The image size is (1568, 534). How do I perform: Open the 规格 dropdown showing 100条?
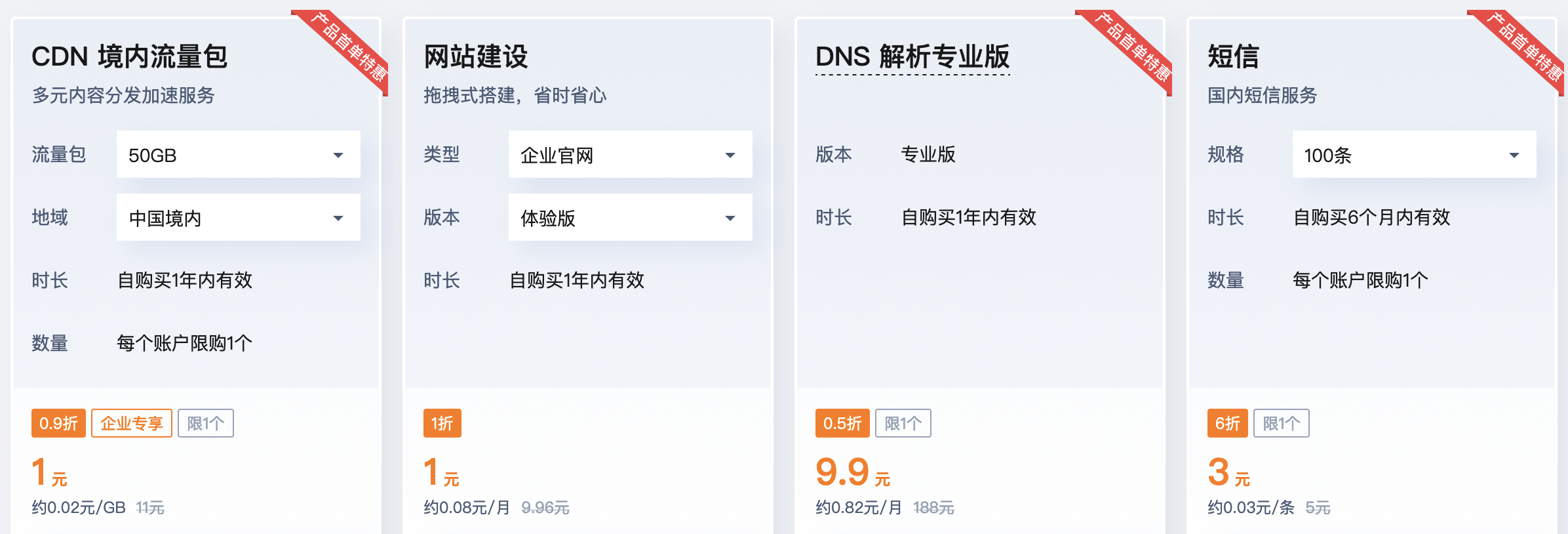[x=1413, y=154]
